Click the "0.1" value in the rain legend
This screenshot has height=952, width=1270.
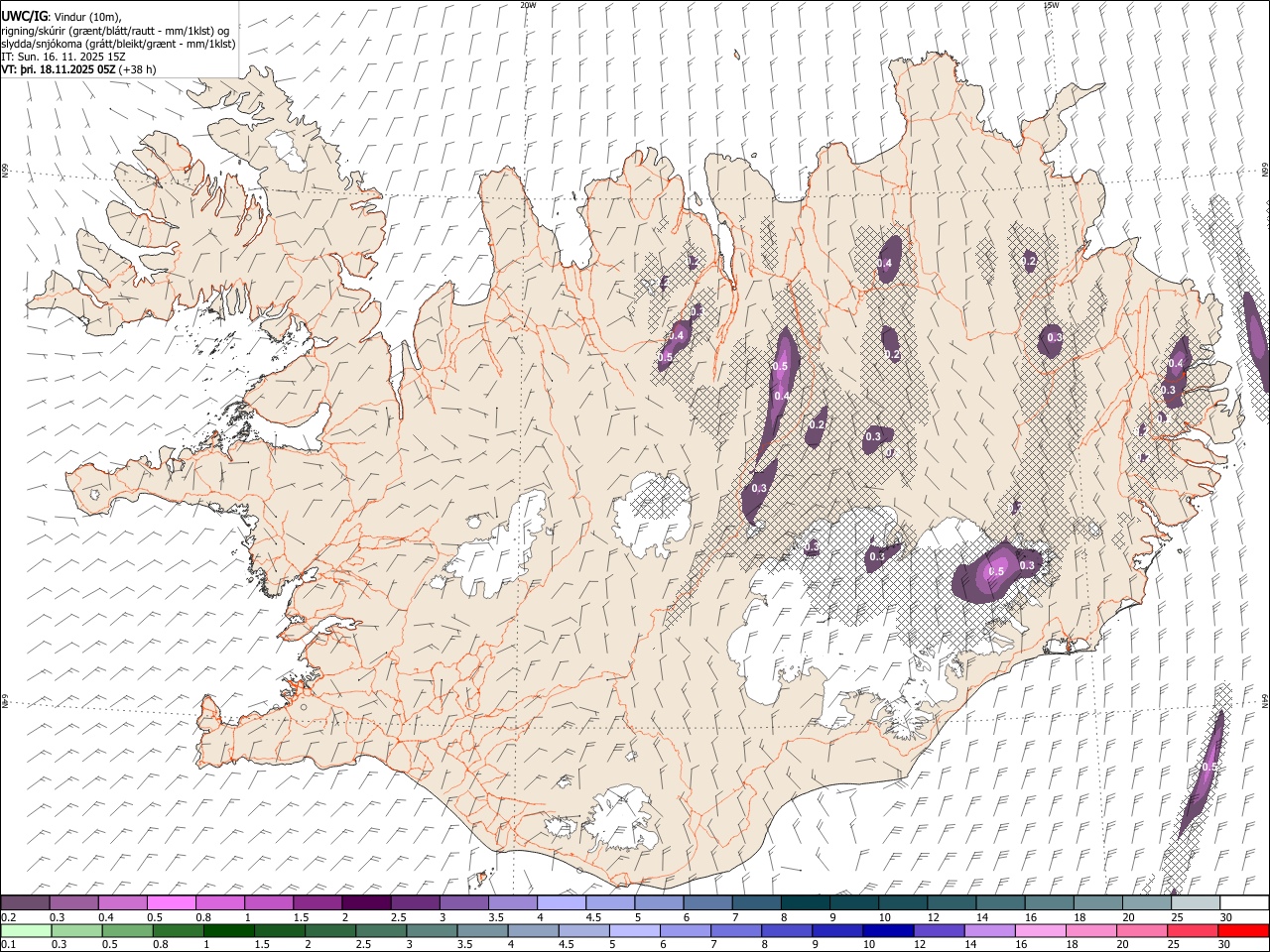click(7, 945)
